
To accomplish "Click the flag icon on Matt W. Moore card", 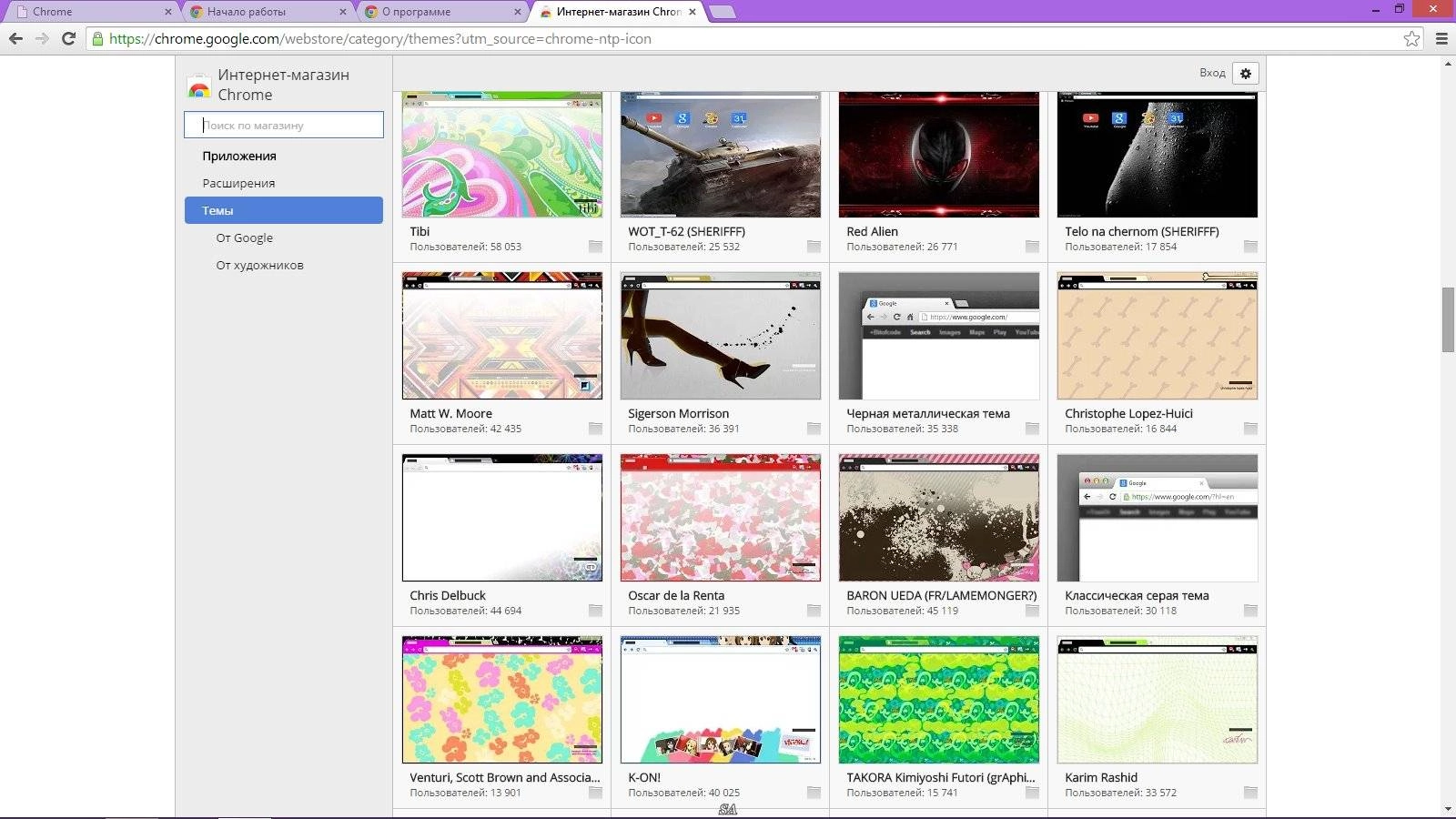I will coord(595,429).
